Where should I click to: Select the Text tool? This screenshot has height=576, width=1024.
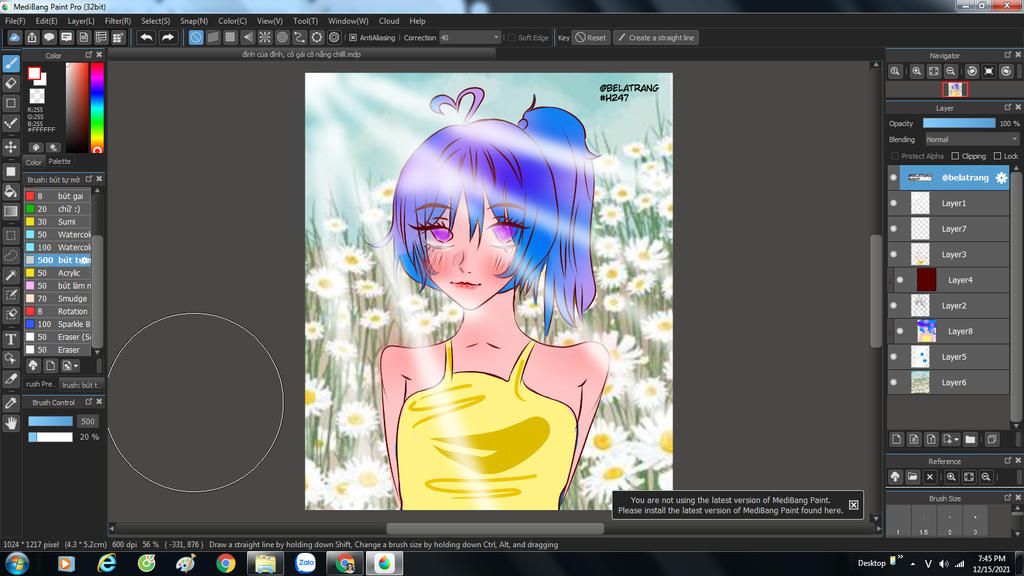(11, 338)
